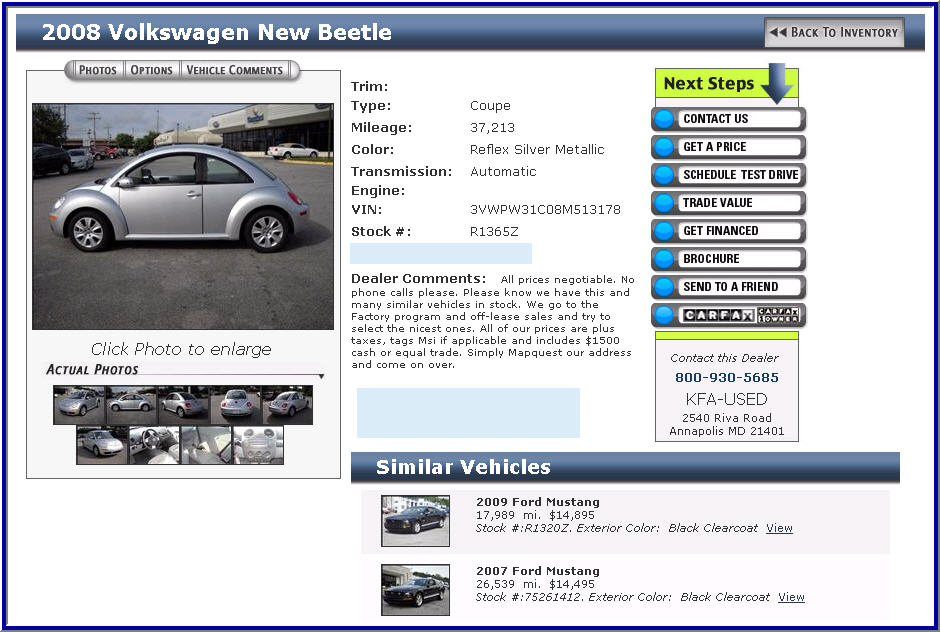
Task: Open the Brochure option
Action: [x=728, y=259]
